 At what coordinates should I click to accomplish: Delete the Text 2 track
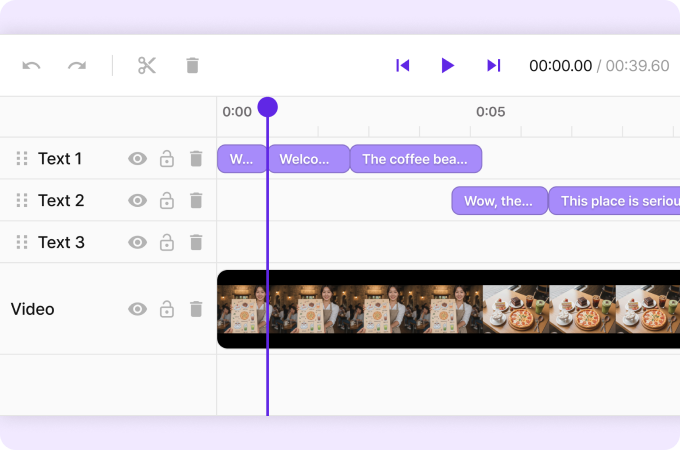click(x=196, y=201)
